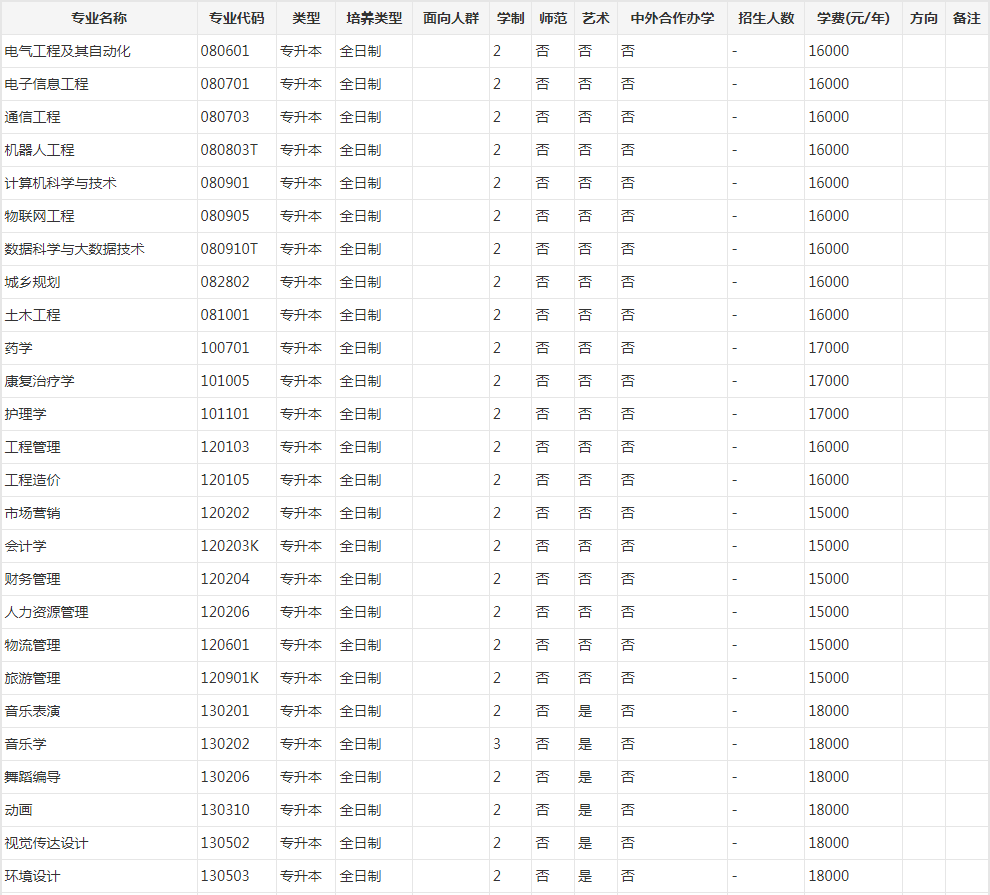Image resolution: width=990 pixels, height=895 pixels.
Task: Select the 土木工程 major name
Action: pyautogui.click(x=33, y=315)
